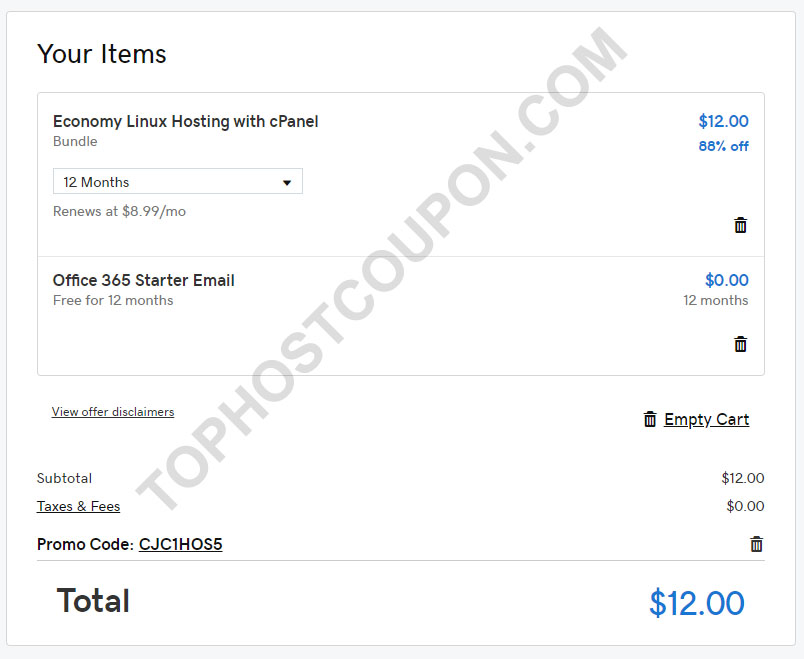This screenshot has height=659, width=804.
Task: Click the $0.00 Office 365 price
Action: point(727,280)
